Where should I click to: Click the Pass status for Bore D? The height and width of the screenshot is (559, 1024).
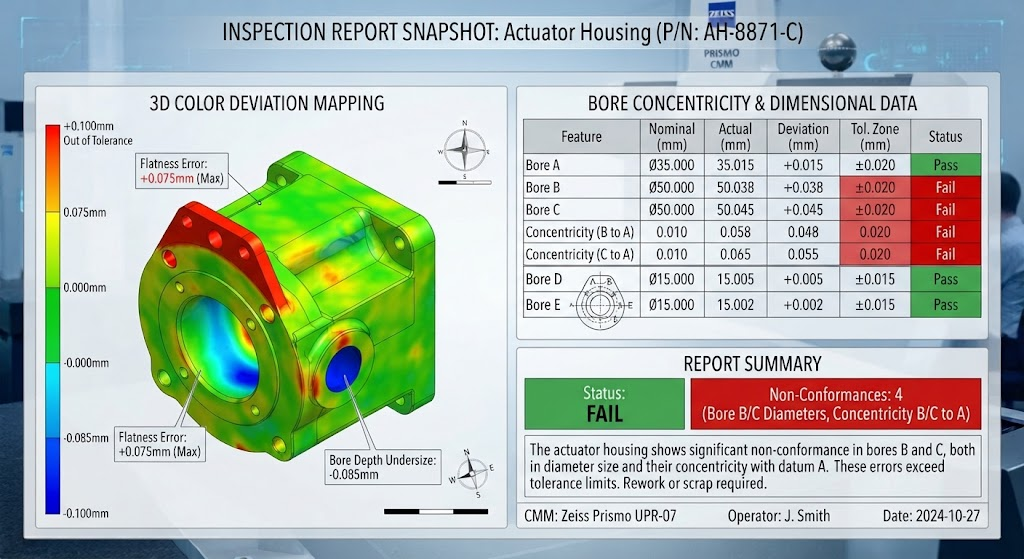[946, 279]
